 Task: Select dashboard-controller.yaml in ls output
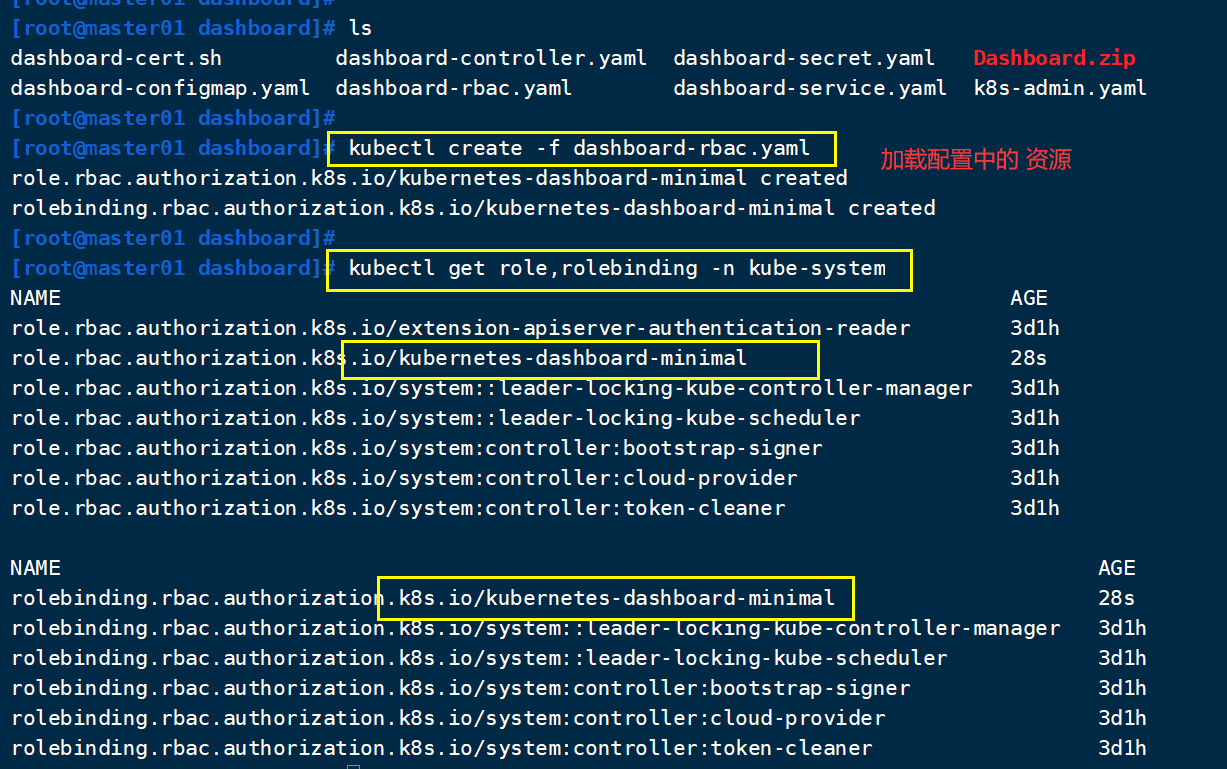pos(491,58)
